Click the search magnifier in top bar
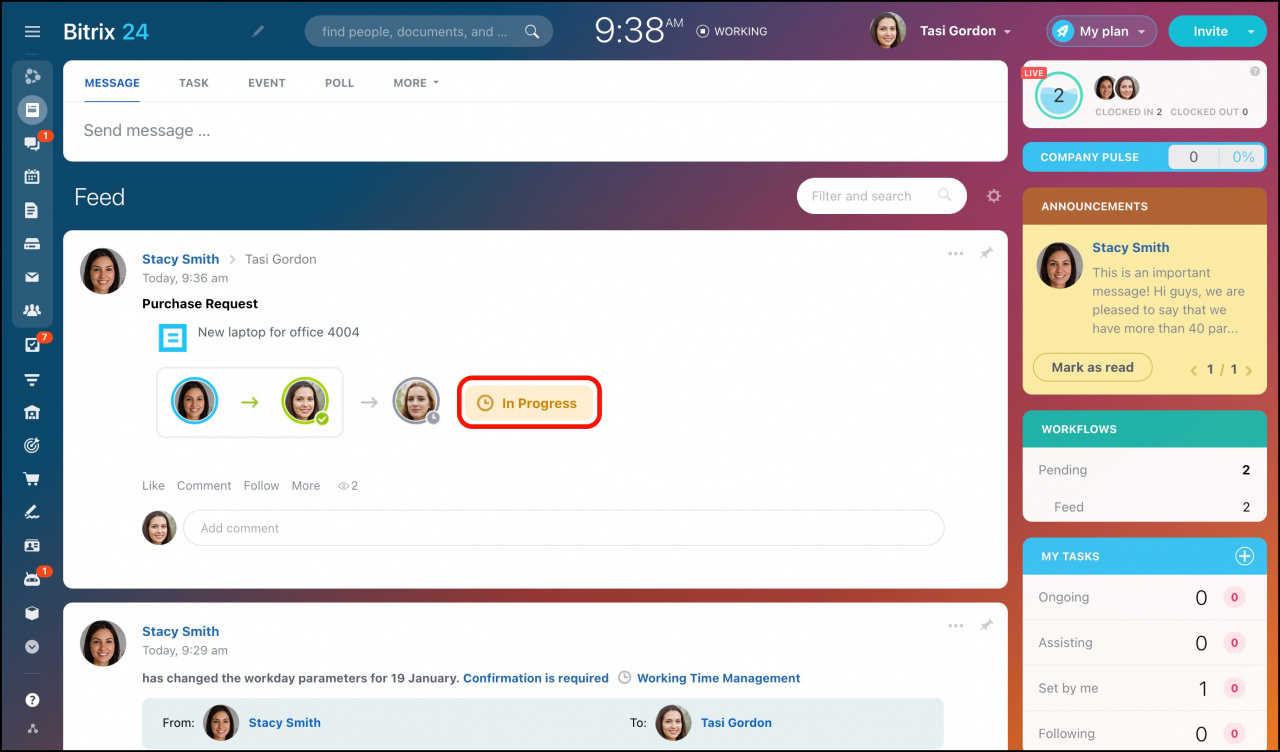This screenshot has width=1280, height=752. point(532,31)
